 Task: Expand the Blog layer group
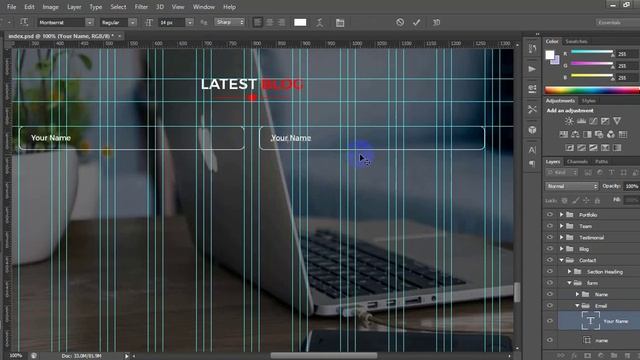(x=562, y=249)
